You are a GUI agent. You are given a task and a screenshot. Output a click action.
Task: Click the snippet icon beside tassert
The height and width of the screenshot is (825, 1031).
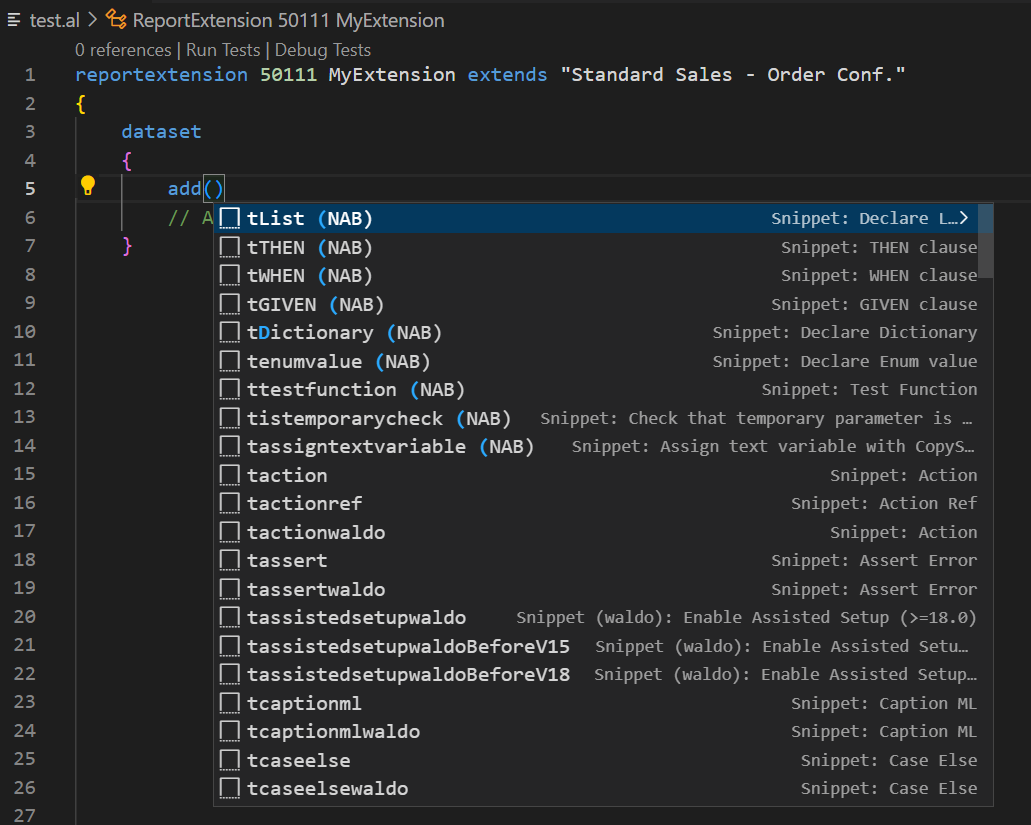230,561
